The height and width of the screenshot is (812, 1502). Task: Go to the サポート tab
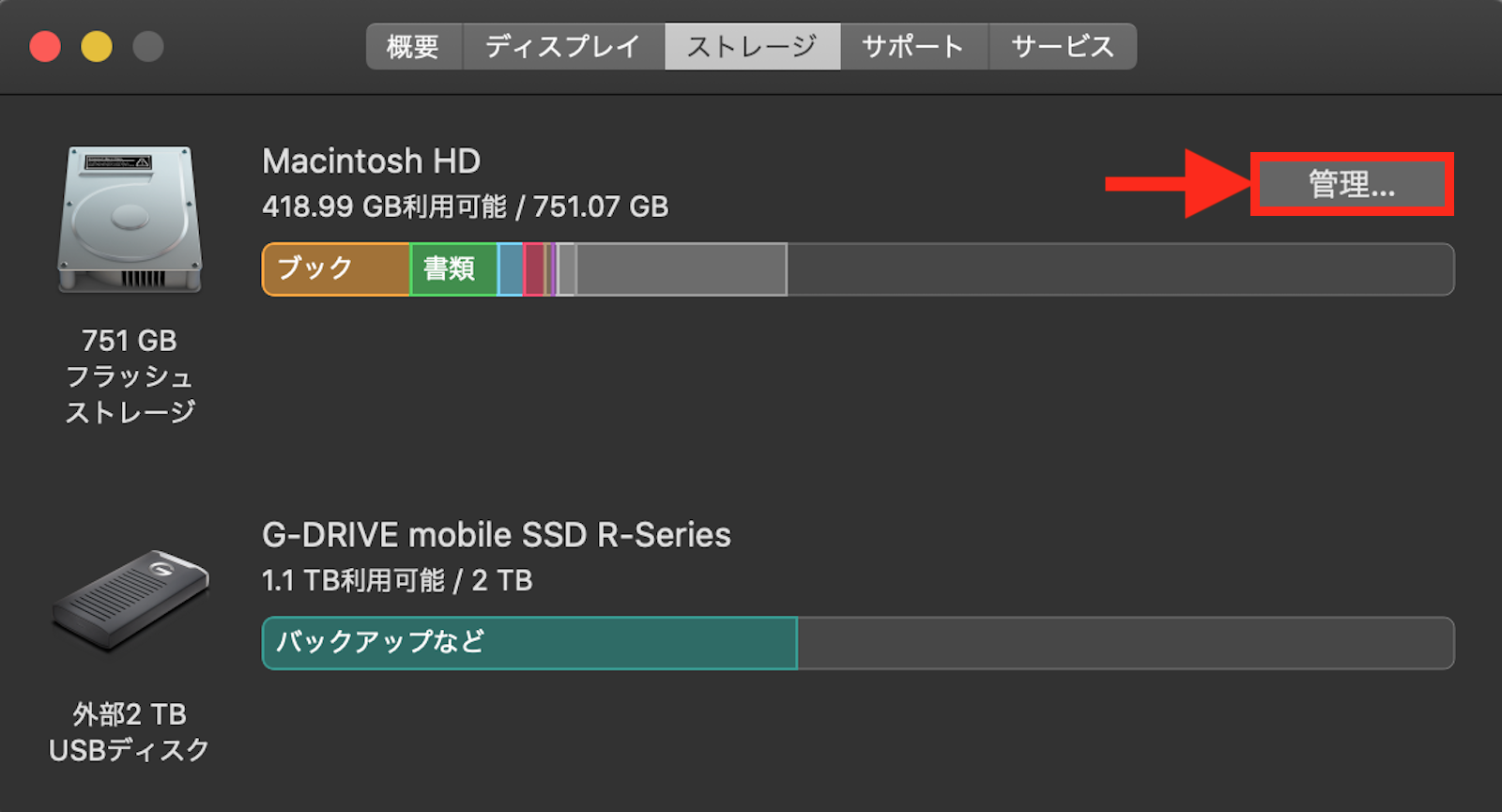913,47
